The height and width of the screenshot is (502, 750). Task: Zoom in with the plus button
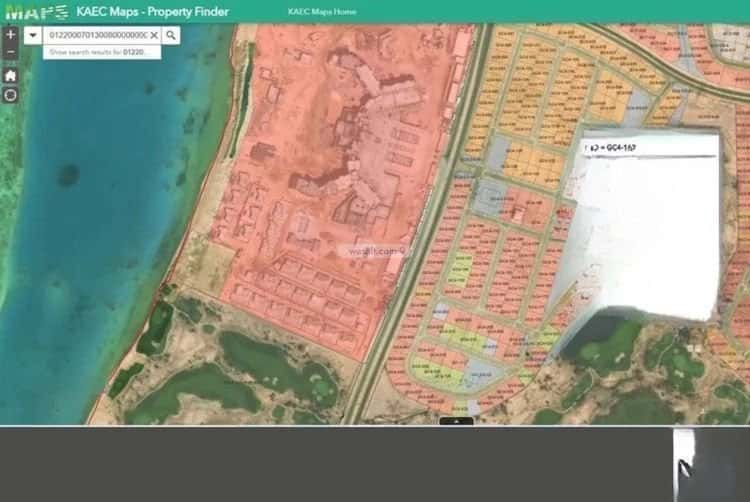click(x=11, y=34)
